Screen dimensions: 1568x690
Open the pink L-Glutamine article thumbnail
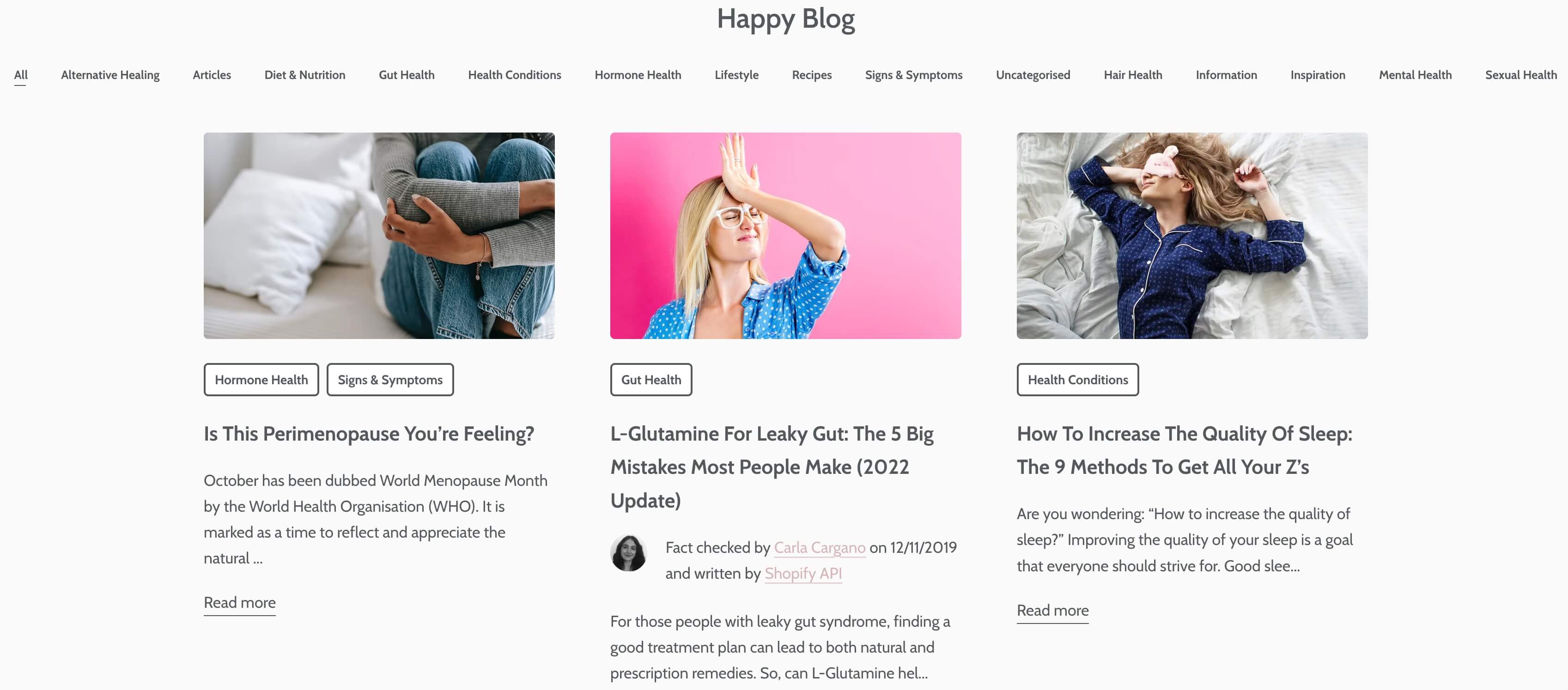click(785, 236)
